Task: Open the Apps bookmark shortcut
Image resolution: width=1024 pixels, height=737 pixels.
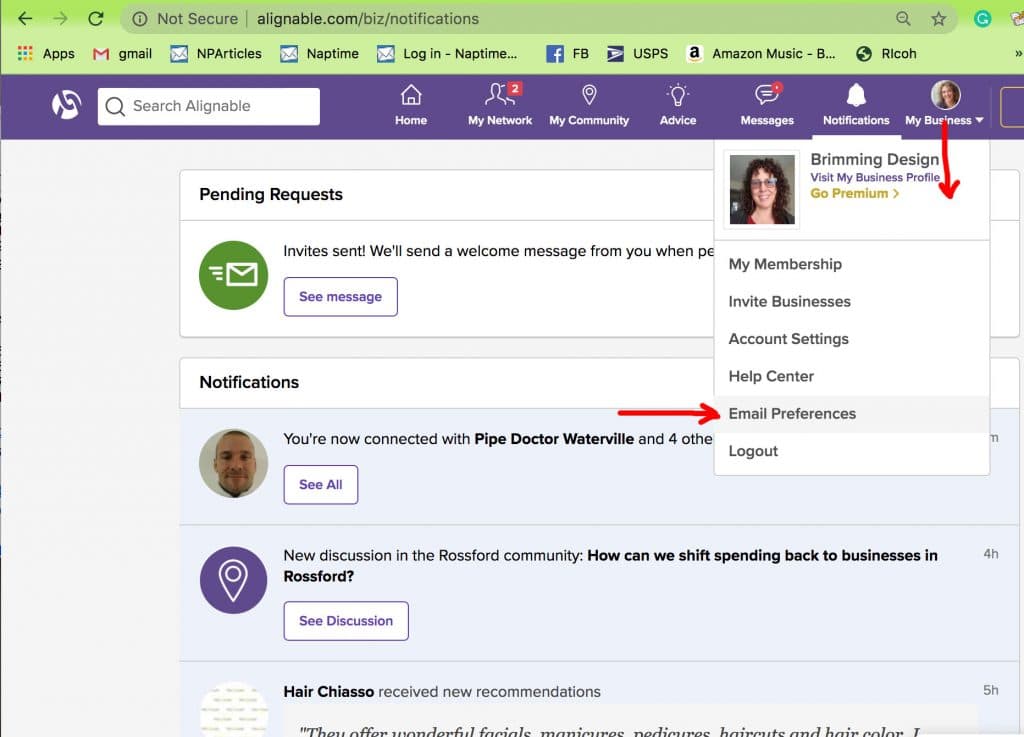Action: pos(46,54)
